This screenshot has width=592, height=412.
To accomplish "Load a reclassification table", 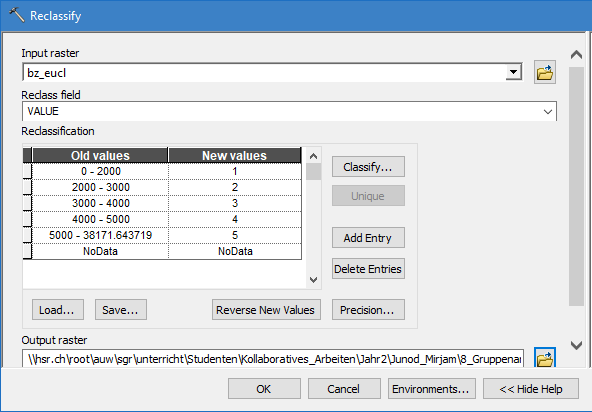I will click(58, 310).
